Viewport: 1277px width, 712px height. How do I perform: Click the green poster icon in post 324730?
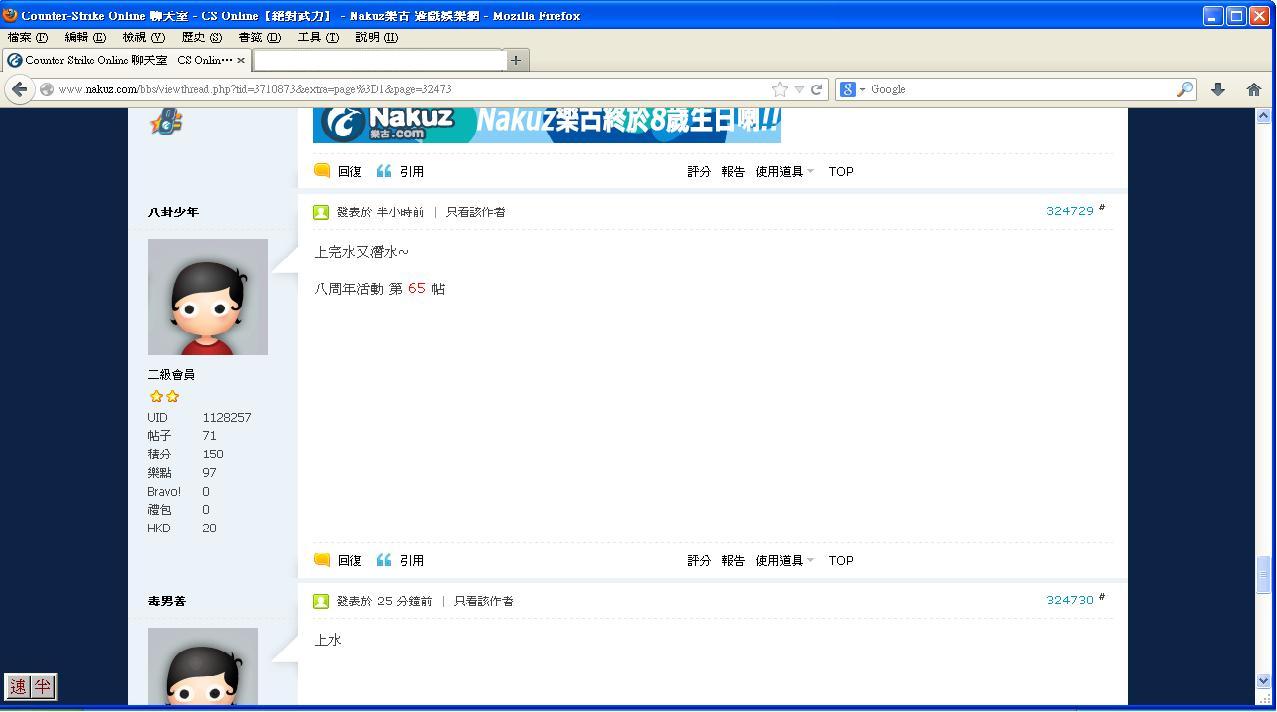(x=321, y=601)
